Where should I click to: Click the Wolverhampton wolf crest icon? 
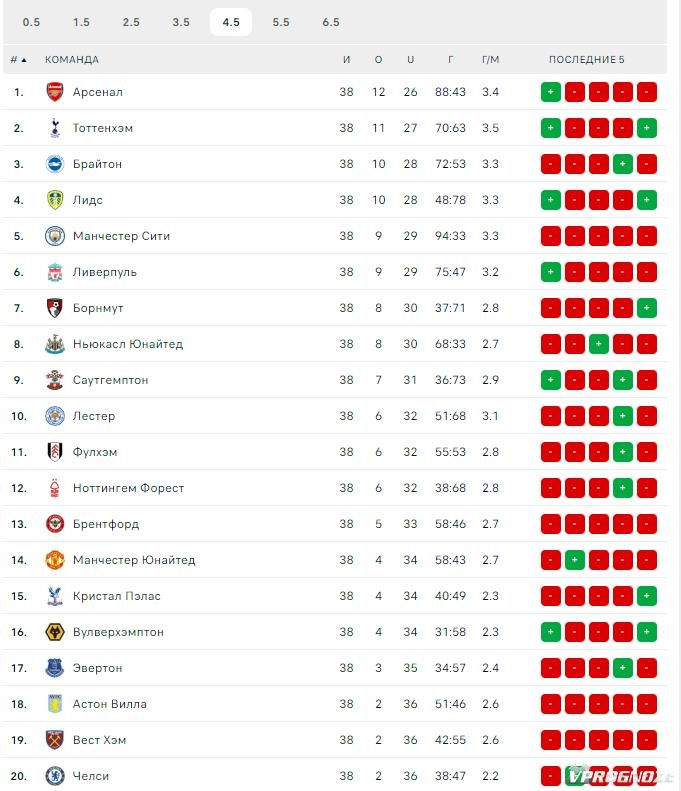(x=54, y=632)
